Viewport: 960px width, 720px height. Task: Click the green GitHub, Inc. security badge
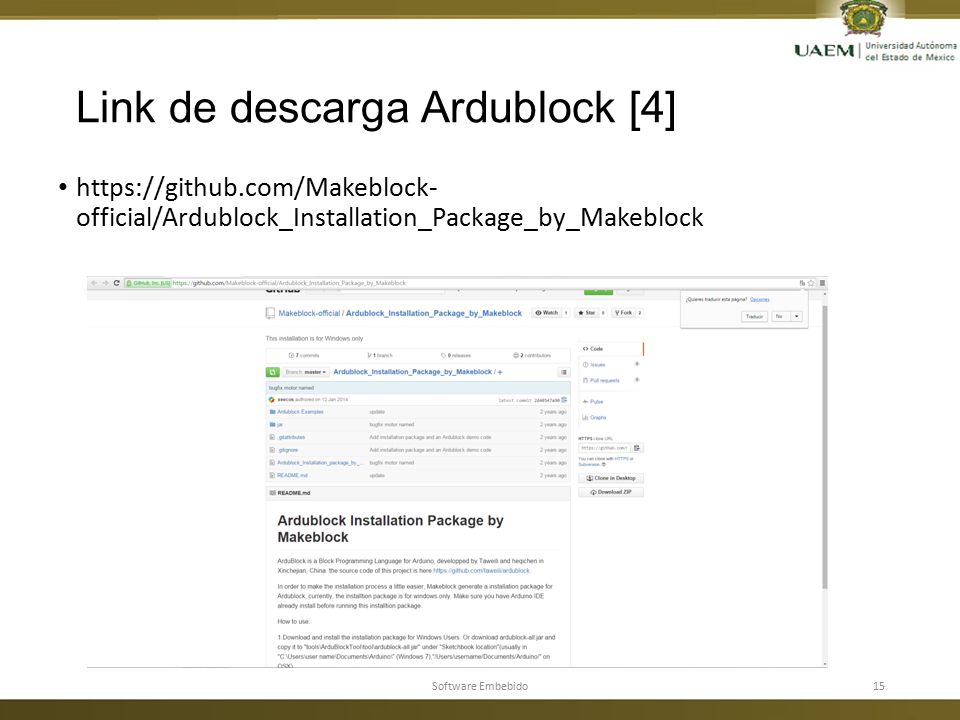[148, 283]
